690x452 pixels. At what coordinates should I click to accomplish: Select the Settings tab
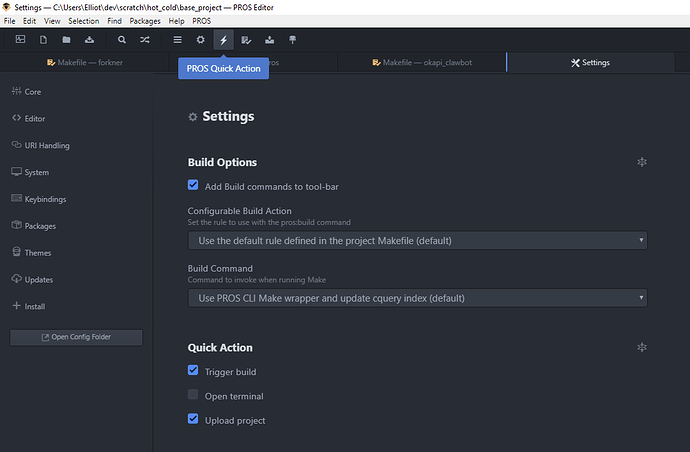click(590, 62)
